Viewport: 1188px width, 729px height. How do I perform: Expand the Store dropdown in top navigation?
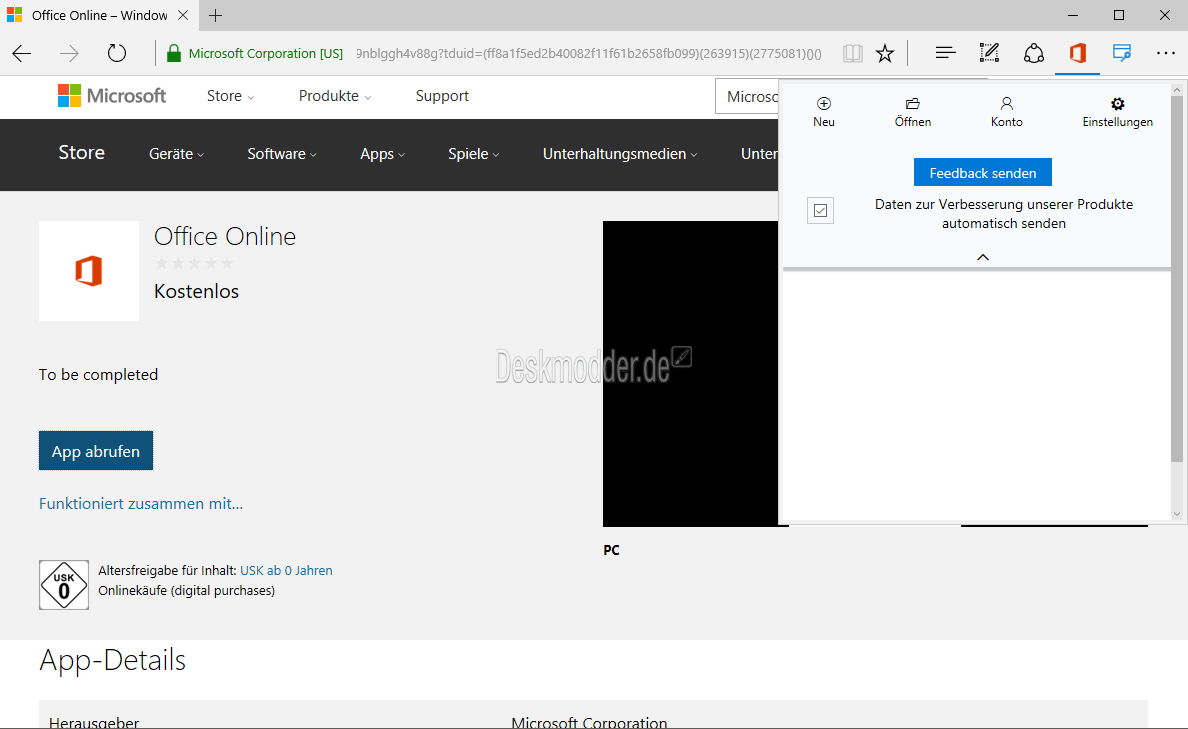(230, 96)
